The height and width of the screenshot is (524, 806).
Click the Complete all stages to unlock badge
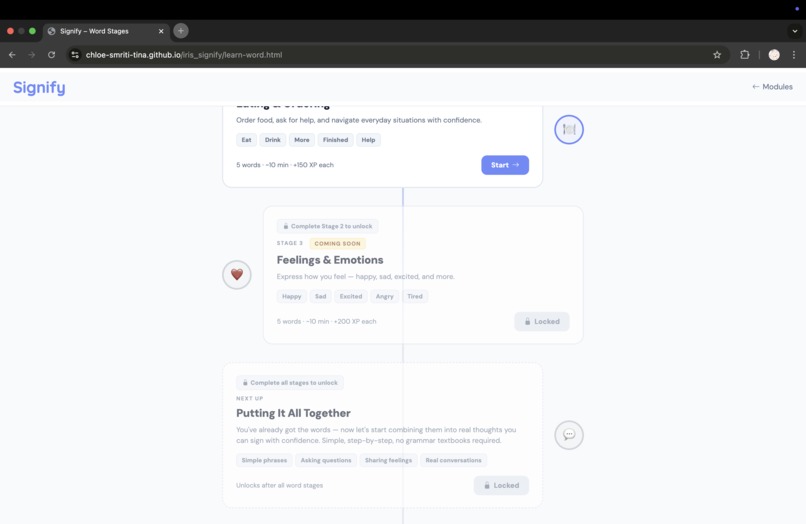[x=290, y=383]
